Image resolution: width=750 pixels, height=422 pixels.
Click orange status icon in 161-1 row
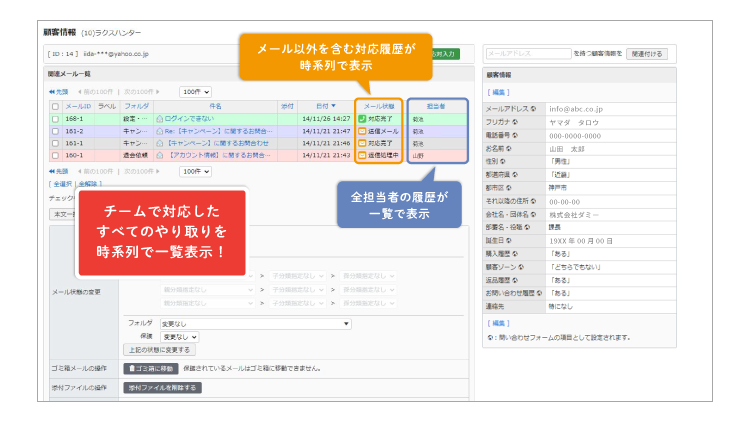(x=362, y=143)
